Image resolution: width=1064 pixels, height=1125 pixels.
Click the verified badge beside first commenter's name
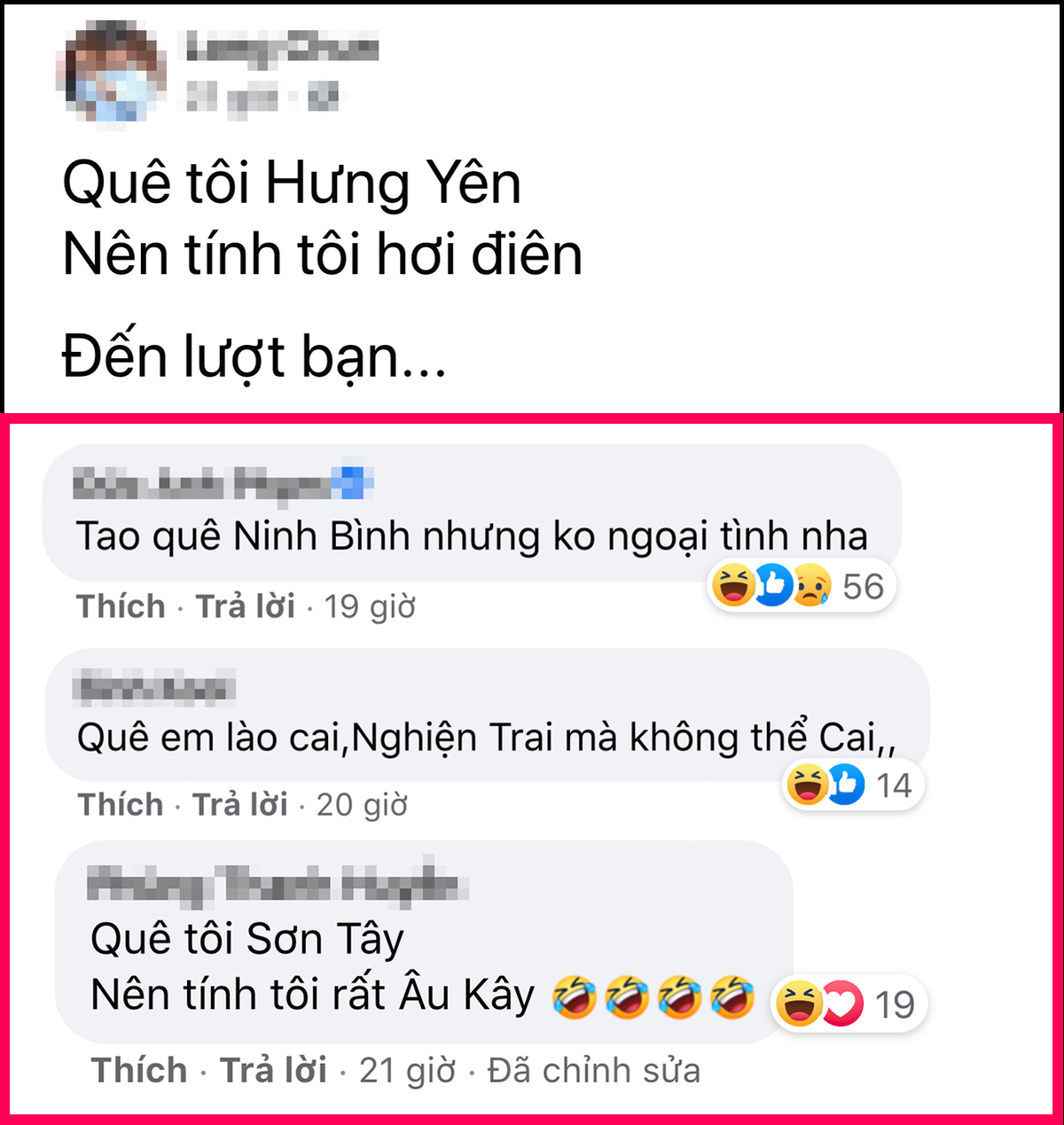(353, 482)
